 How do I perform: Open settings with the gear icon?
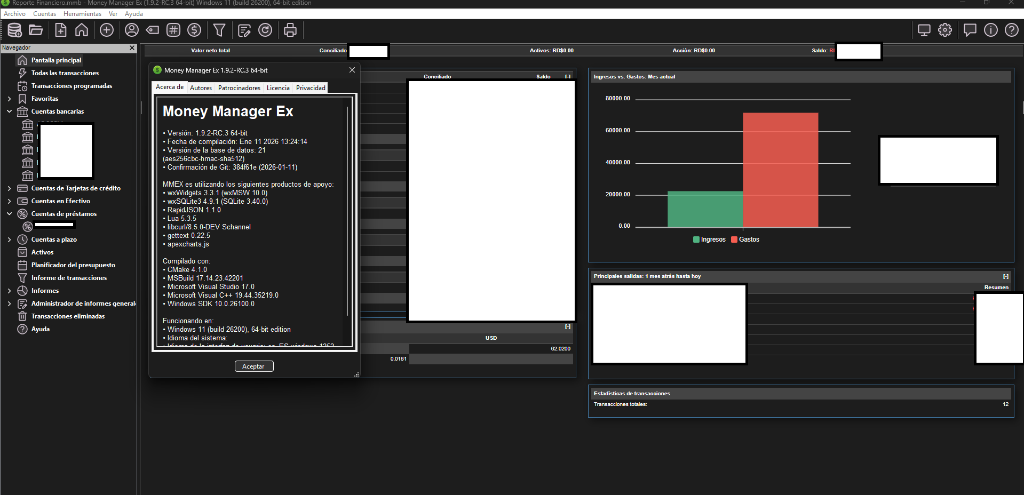click(945, 30)
